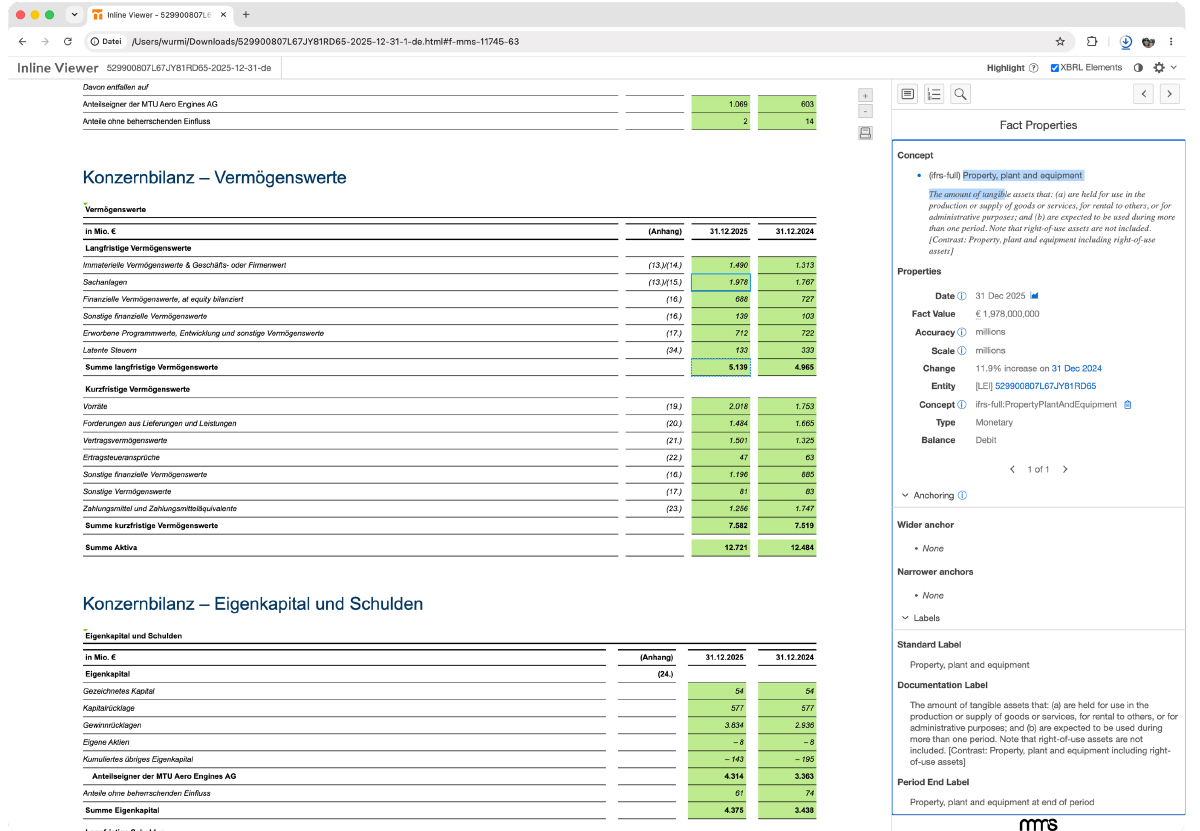
Task: Select the Vorräte 2.018 fact cell
Action: tap(720, 407)
